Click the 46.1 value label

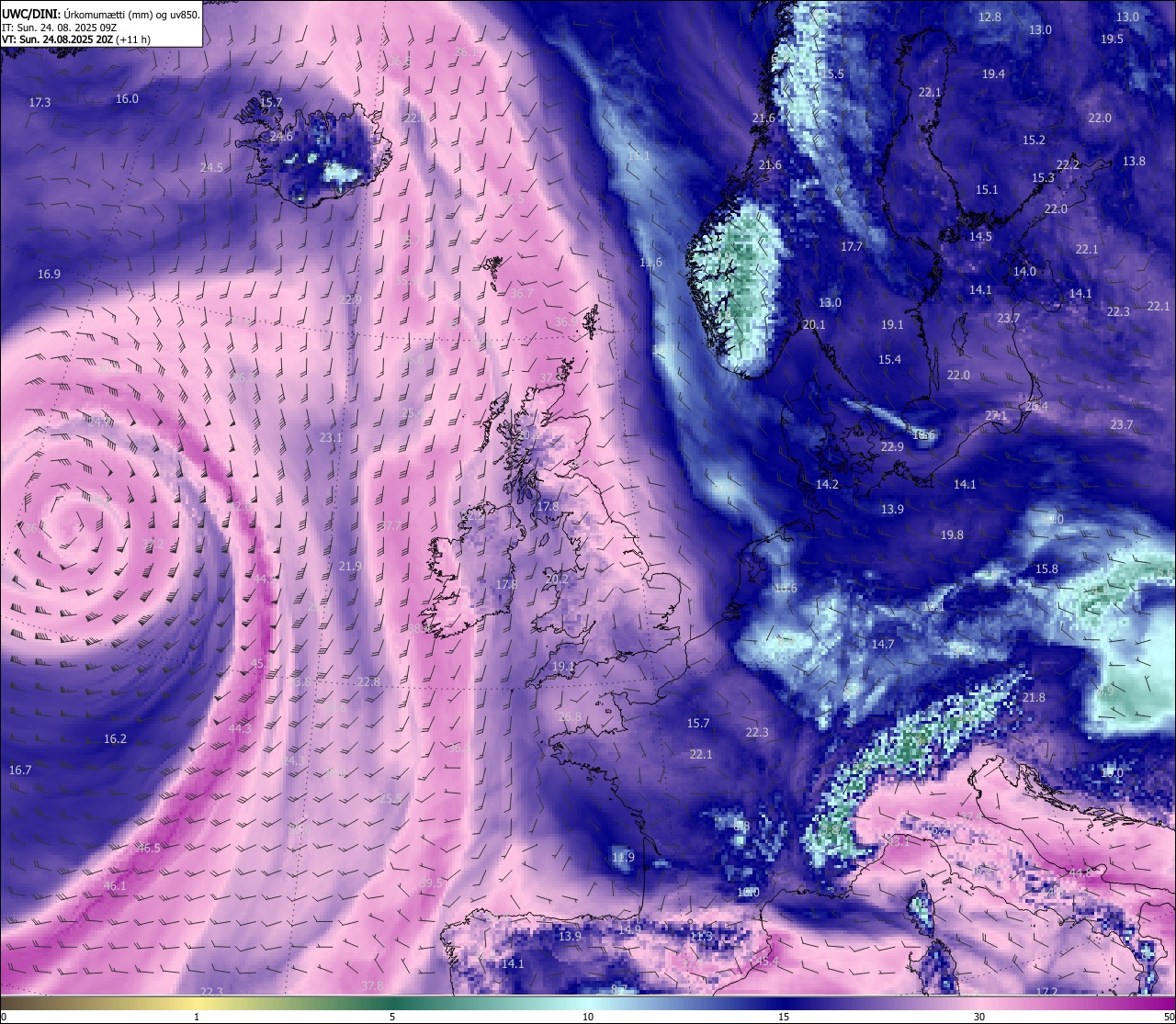pos(115,886)
